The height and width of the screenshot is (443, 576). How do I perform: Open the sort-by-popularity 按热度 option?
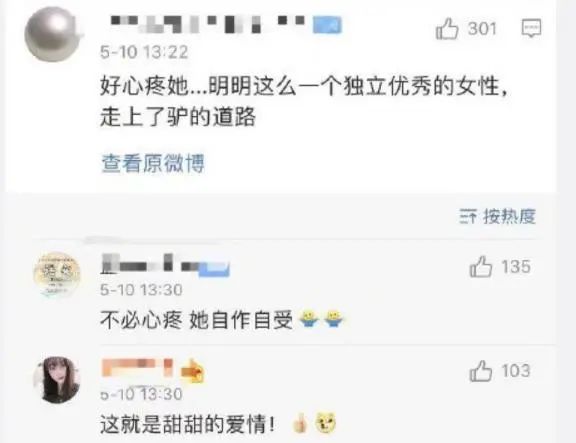509,216
